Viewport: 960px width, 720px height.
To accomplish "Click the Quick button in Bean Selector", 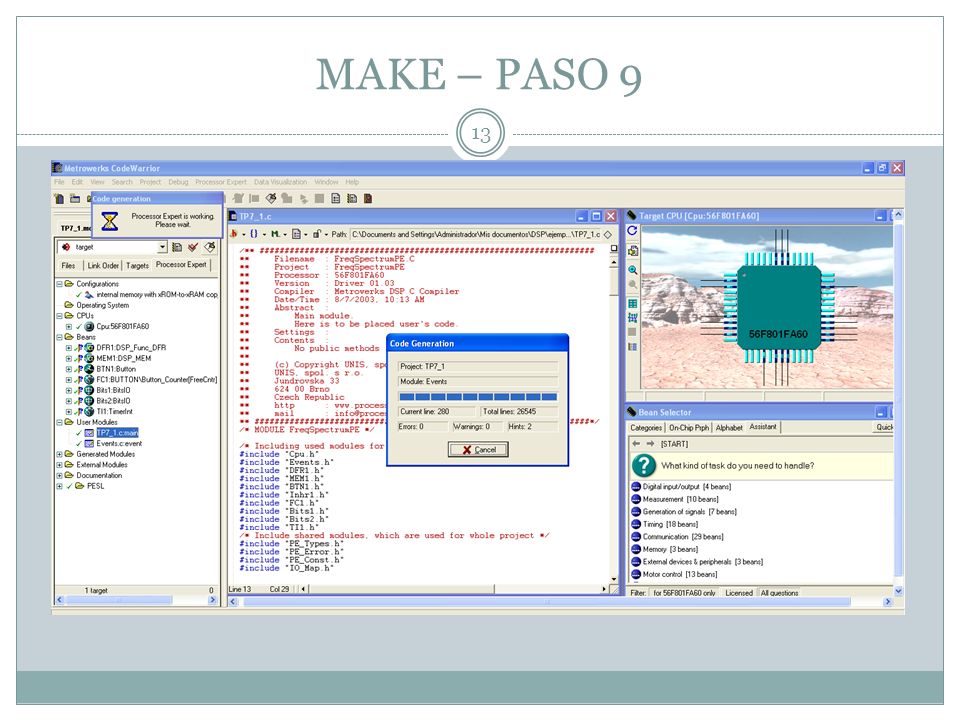I will [x=884, y=427].
